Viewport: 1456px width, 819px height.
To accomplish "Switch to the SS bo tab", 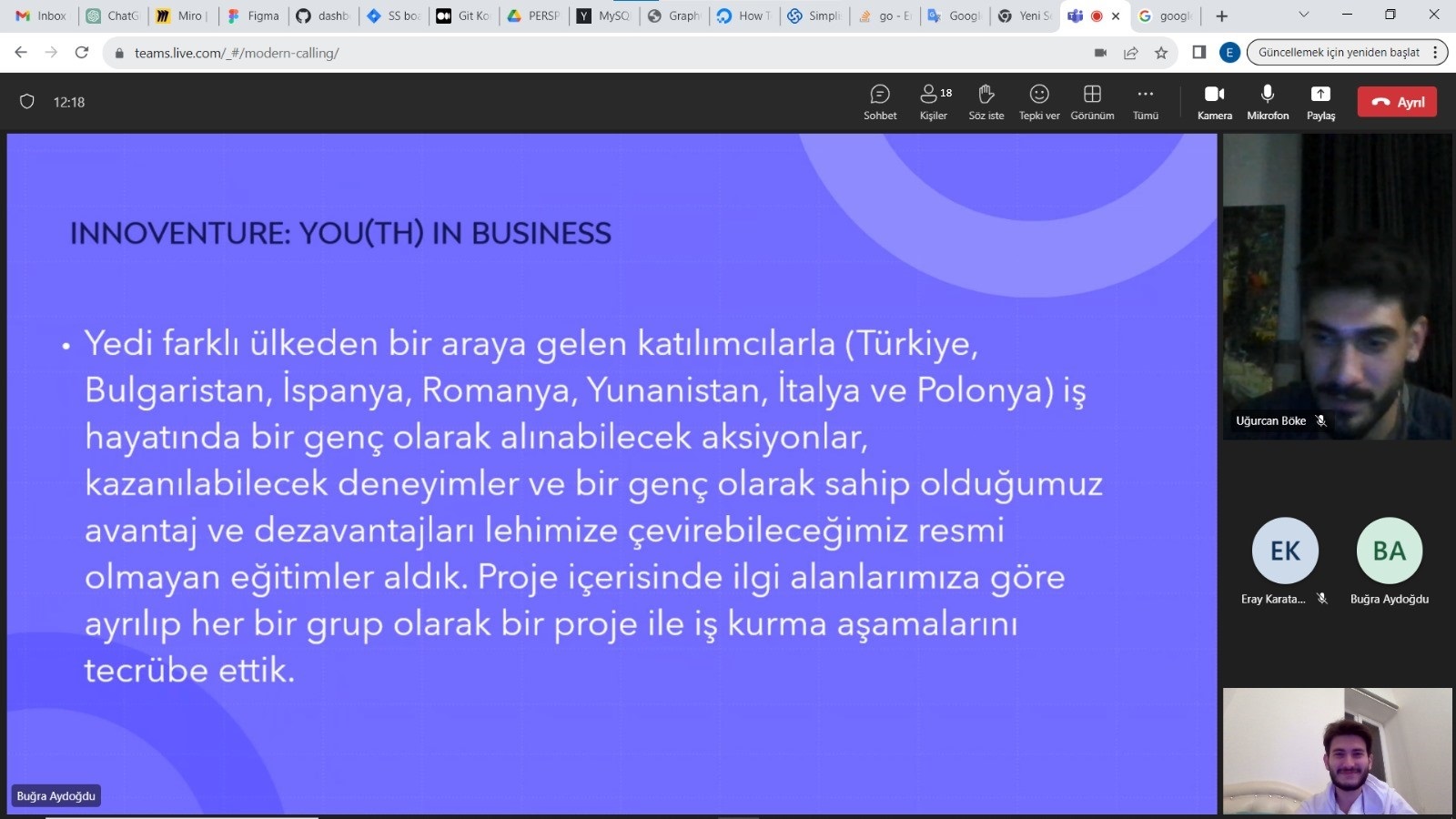I will 394,15.
